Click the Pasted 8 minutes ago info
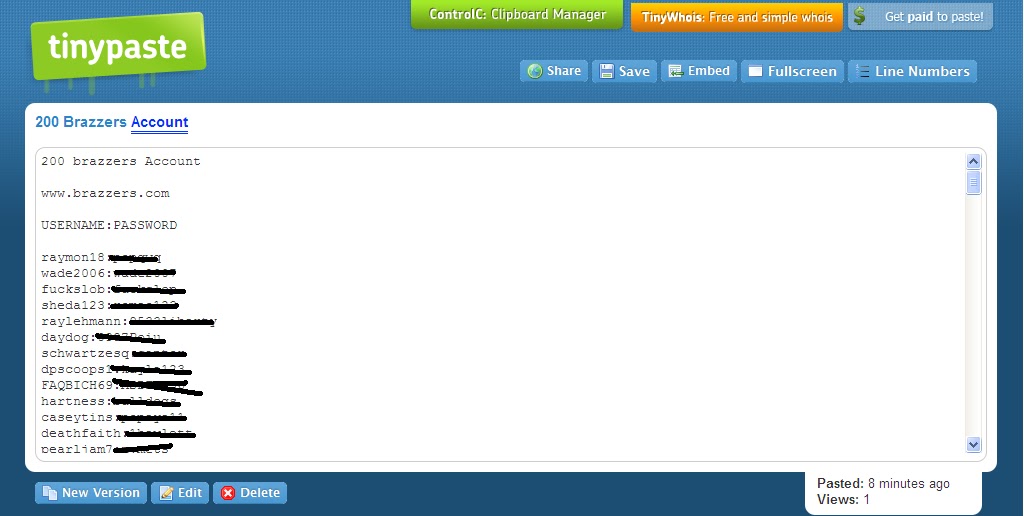Image resolution: width=1024 pixels, height=516 pixels. pyautogui.click(x=883, y=484)
